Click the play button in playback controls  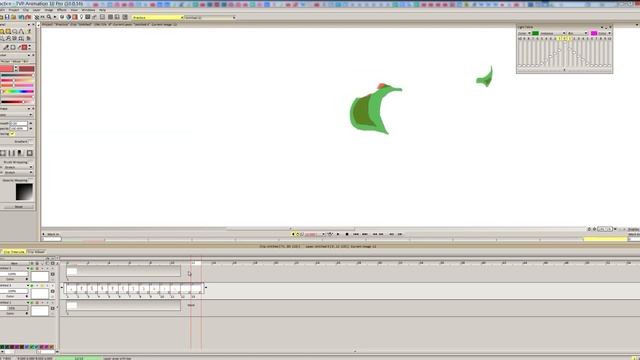click(338, 234)
